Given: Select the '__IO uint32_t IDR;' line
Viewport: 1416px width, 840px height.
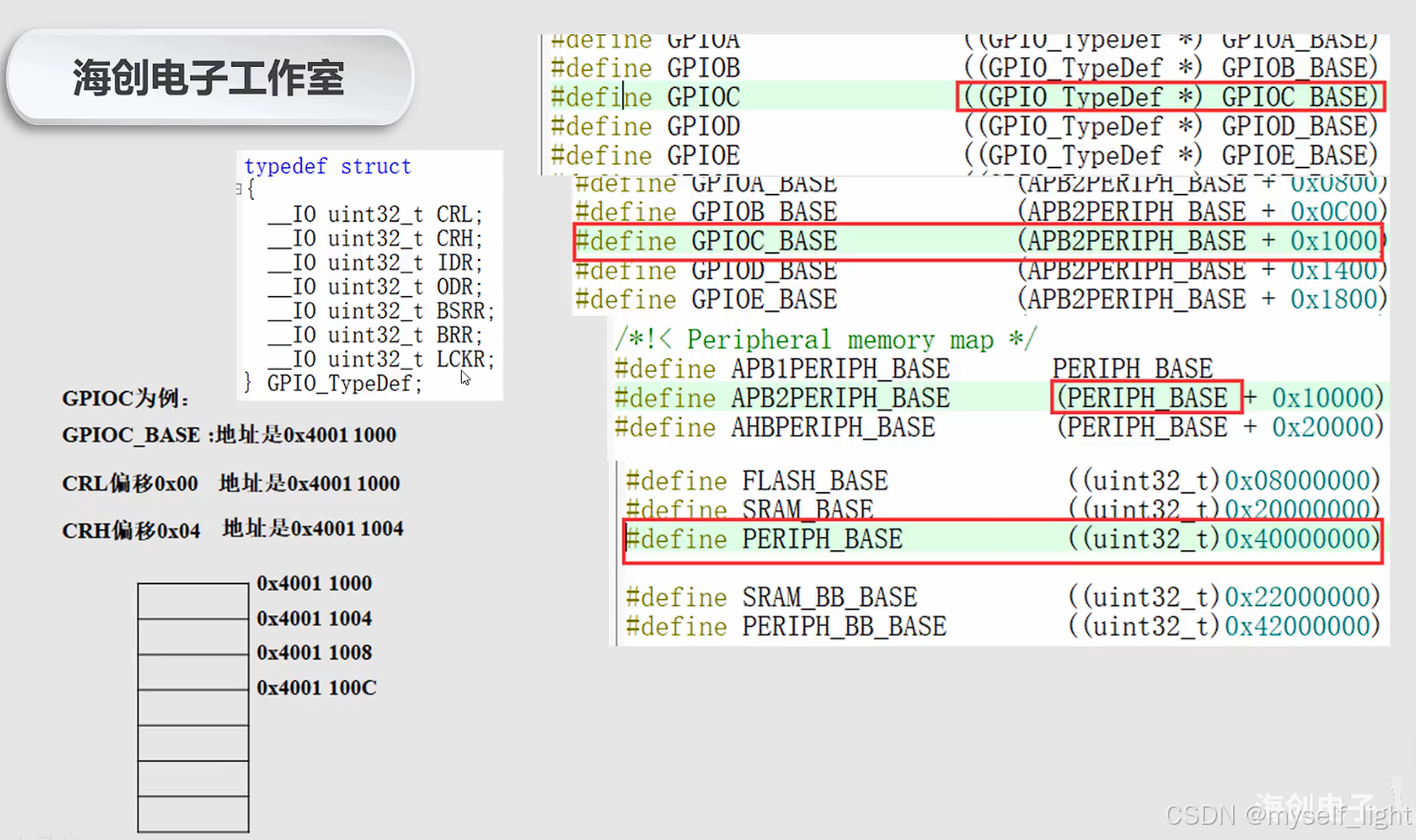Looking at the screenshot, I should 375,263.
